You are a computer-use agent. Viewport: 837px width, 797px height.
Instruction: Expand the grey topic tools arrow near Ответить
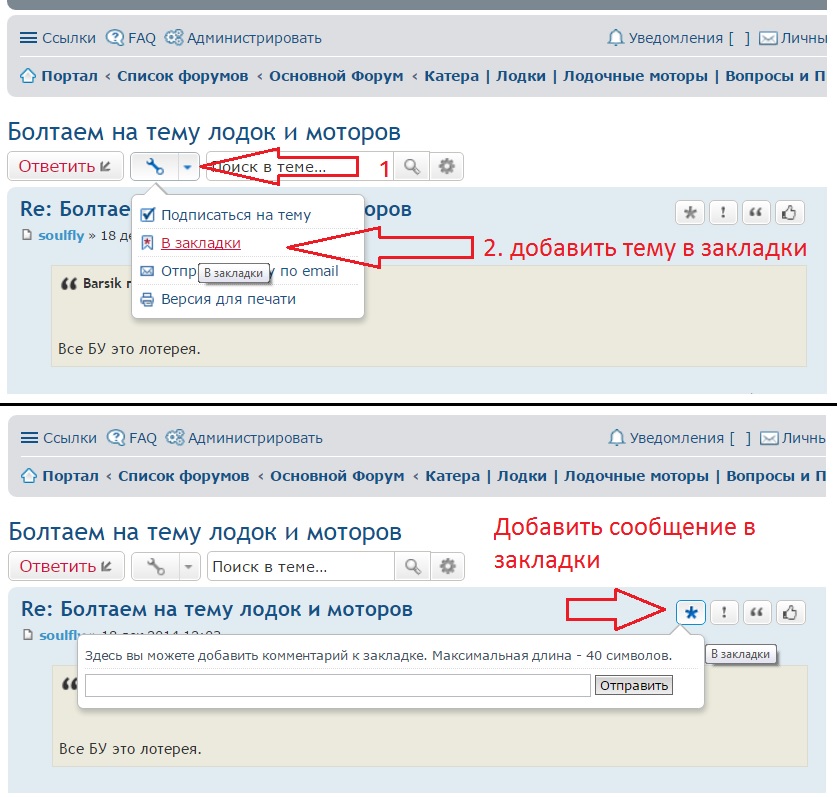click(188, 567)
